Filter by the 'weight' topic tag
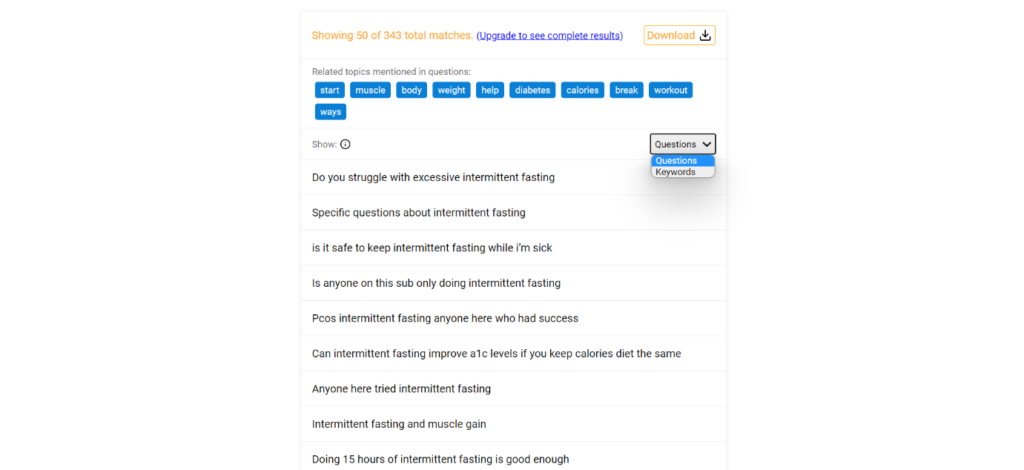Screen dimensions: 1024x470 [x=451, y=90]
